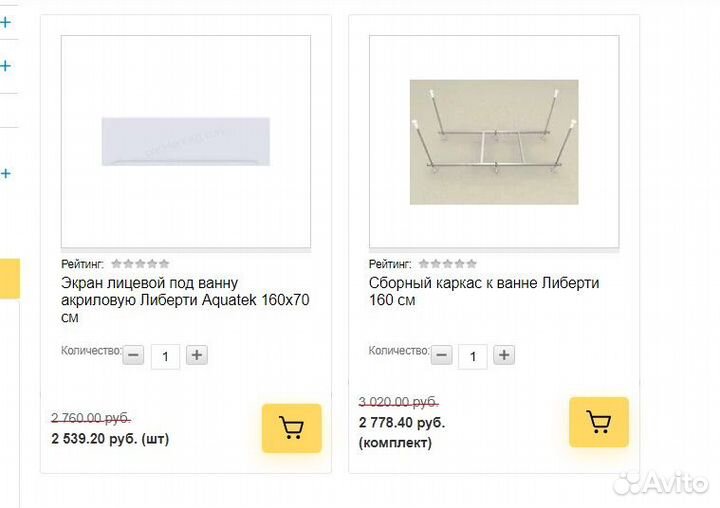Open the metal frame product image
720x508 pixels.
point(493,142)
